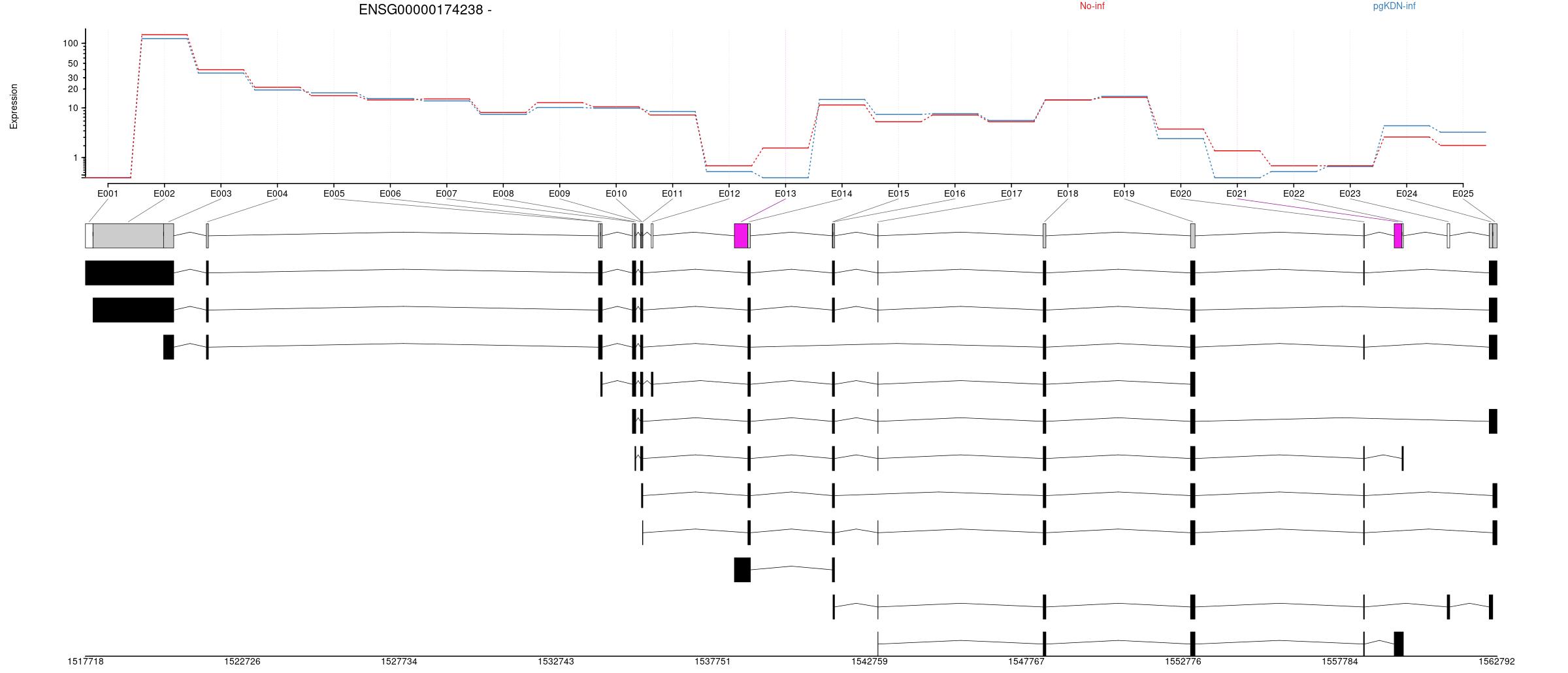Click genomic coordinate 1527734
1568x673 pixels.
click(399, 661)
